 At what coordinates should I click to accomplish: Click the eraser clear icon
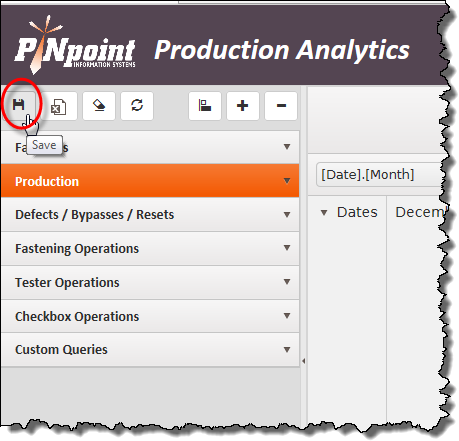click(x=99, y=106)
